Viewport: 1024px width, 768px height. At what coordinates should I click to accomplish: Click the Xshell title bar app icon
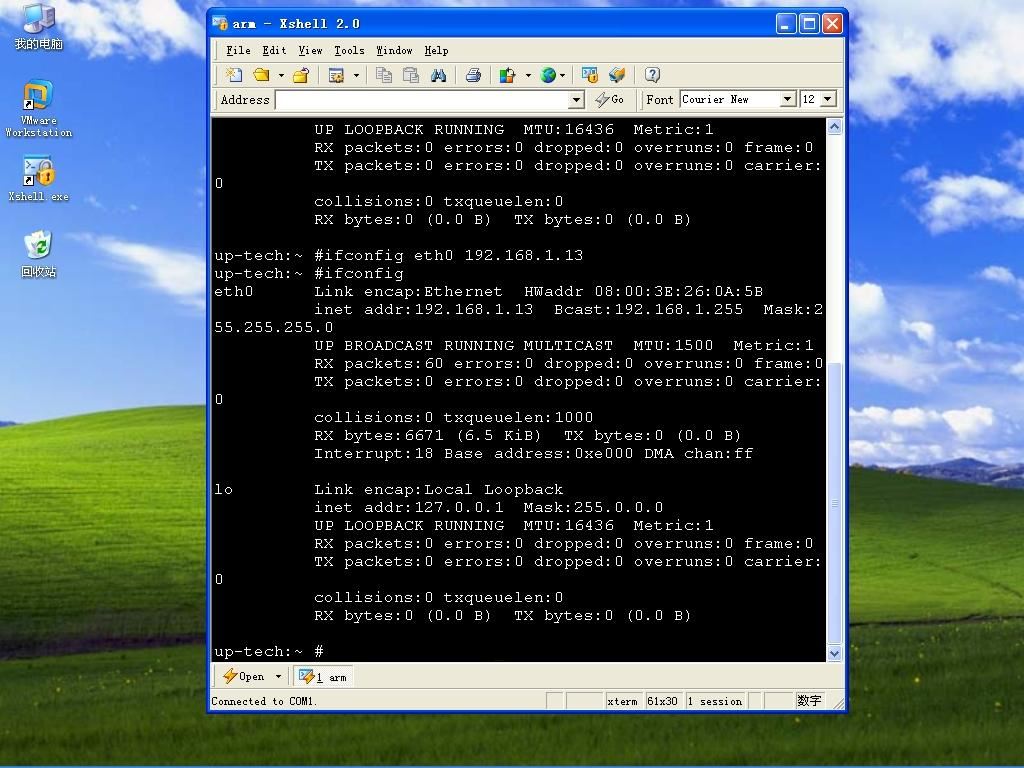[220, 24]
